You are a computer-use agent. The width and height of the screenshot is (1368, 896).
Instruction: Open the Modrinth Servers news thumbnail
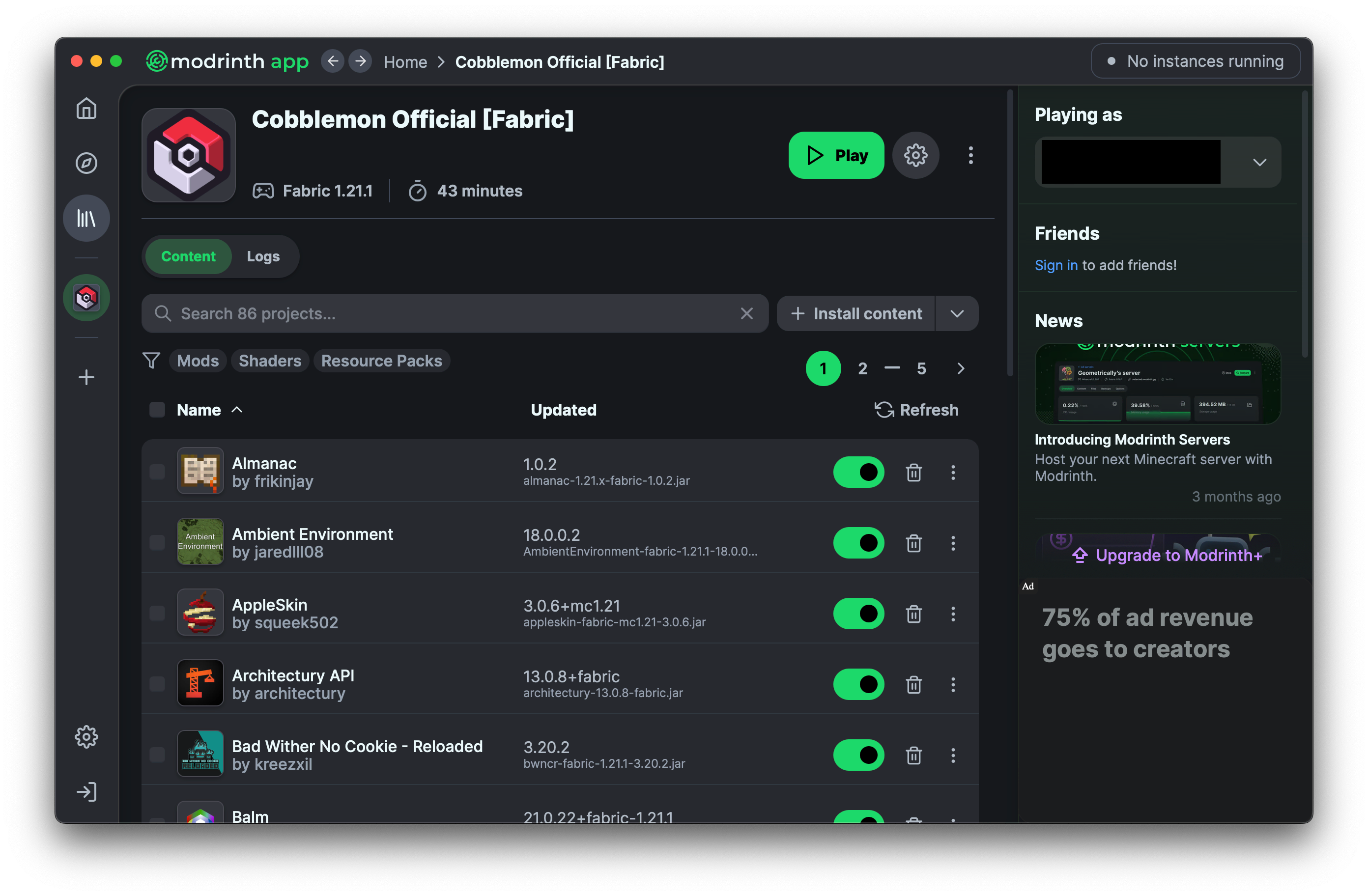tap(1157, 383)
